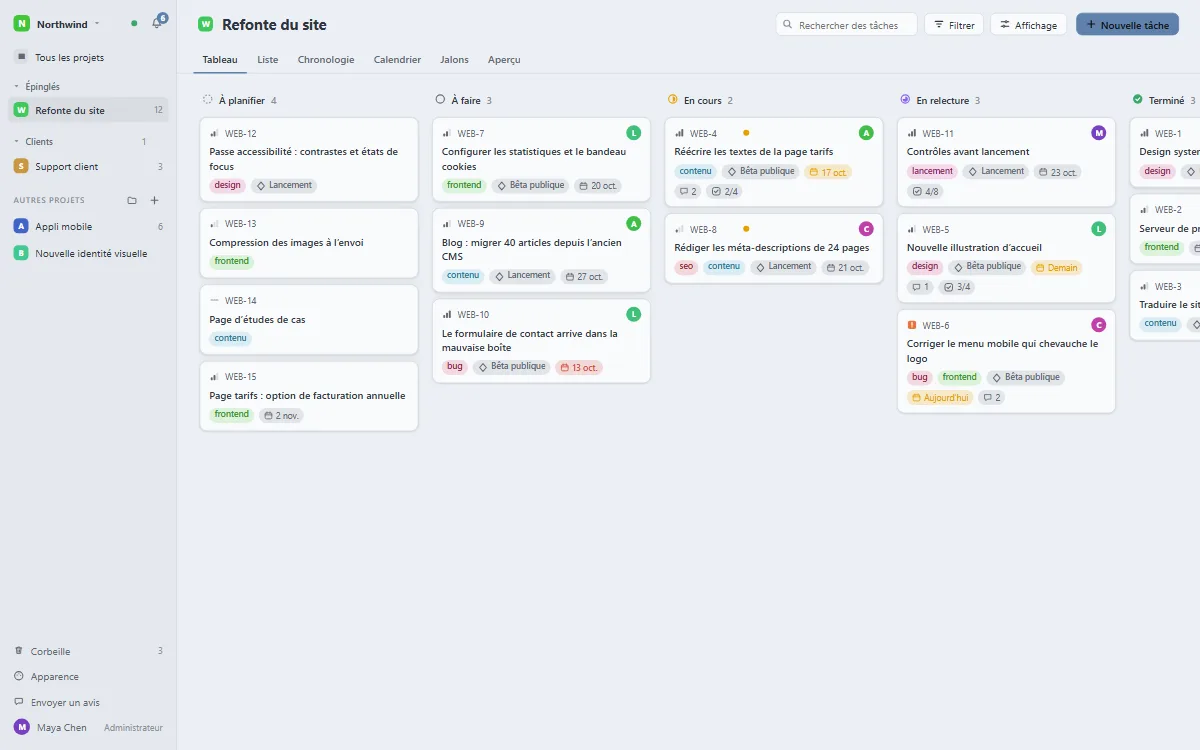The height and width of the screenshot is (750, 1200).
Task: Add a project with the plus icon
Action: click(155, 200)
